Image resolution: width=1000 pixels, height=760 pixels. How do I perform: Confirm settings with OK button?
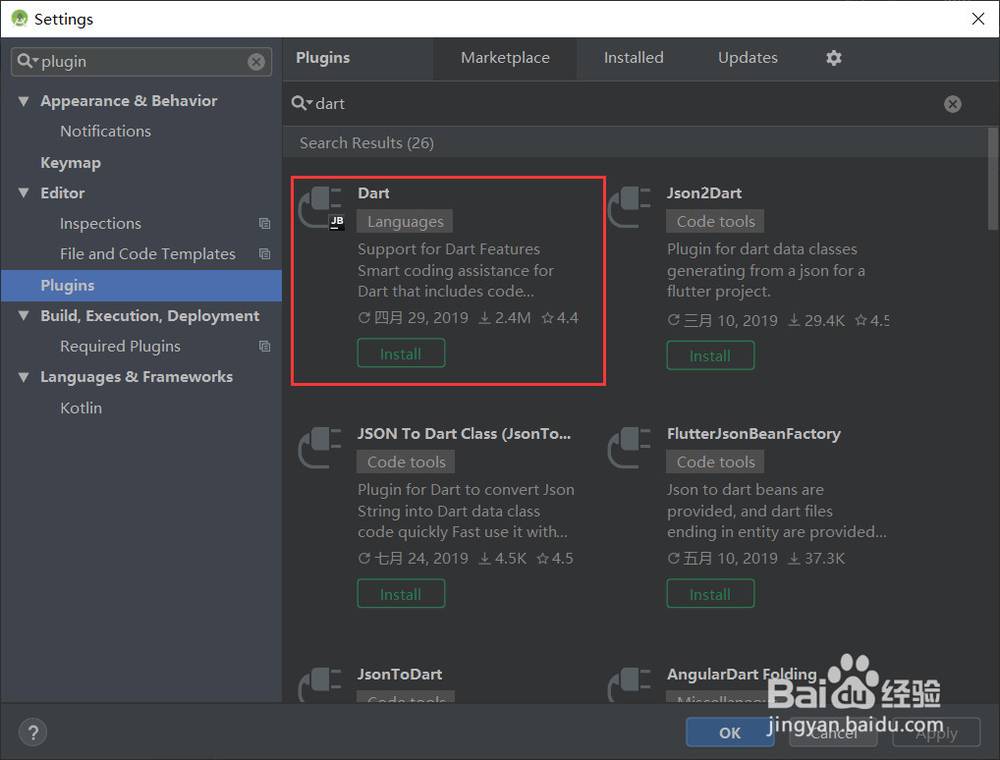point(730,733)
